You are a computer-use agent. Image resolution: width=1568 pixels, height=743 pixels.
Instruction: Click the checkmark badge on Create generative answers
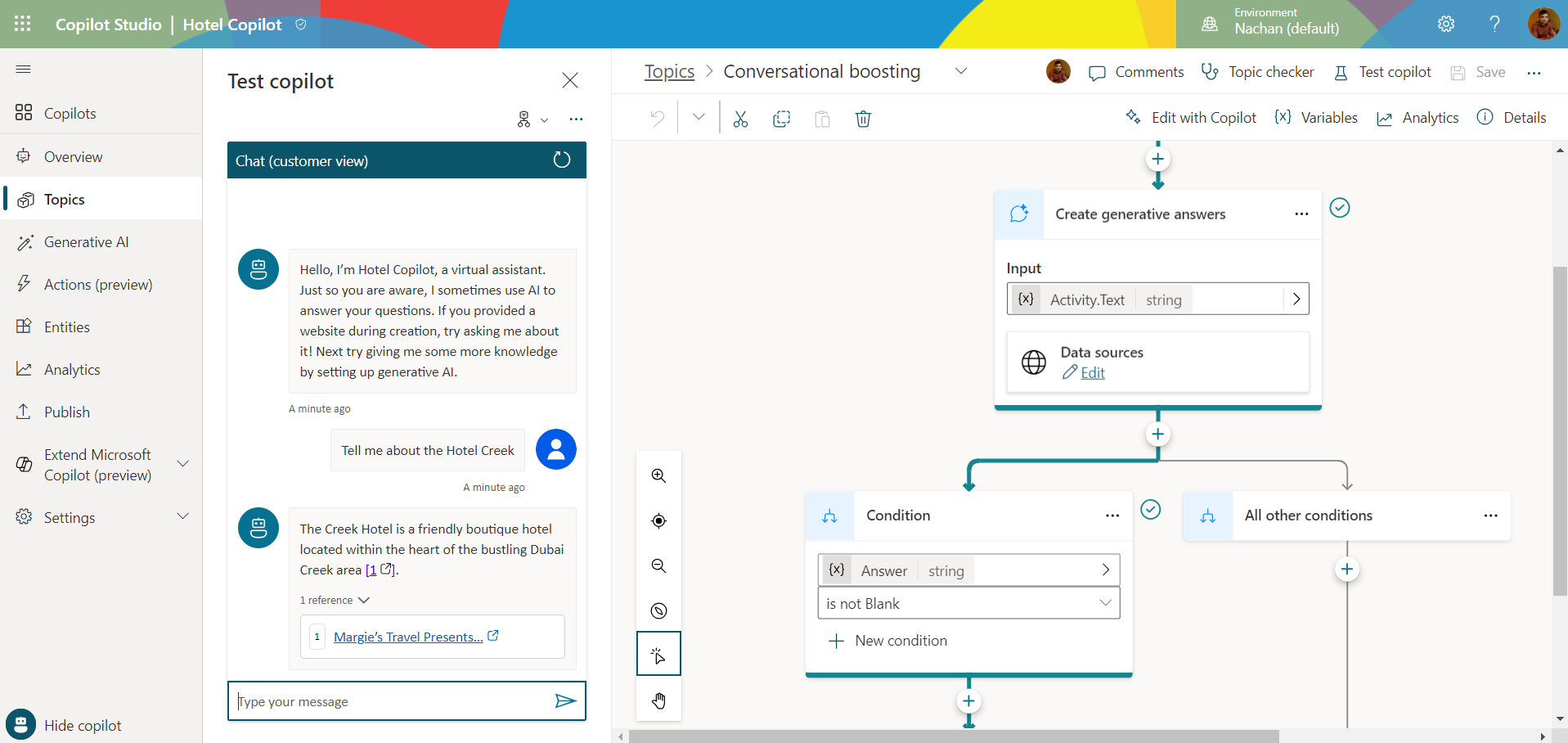1339,208
